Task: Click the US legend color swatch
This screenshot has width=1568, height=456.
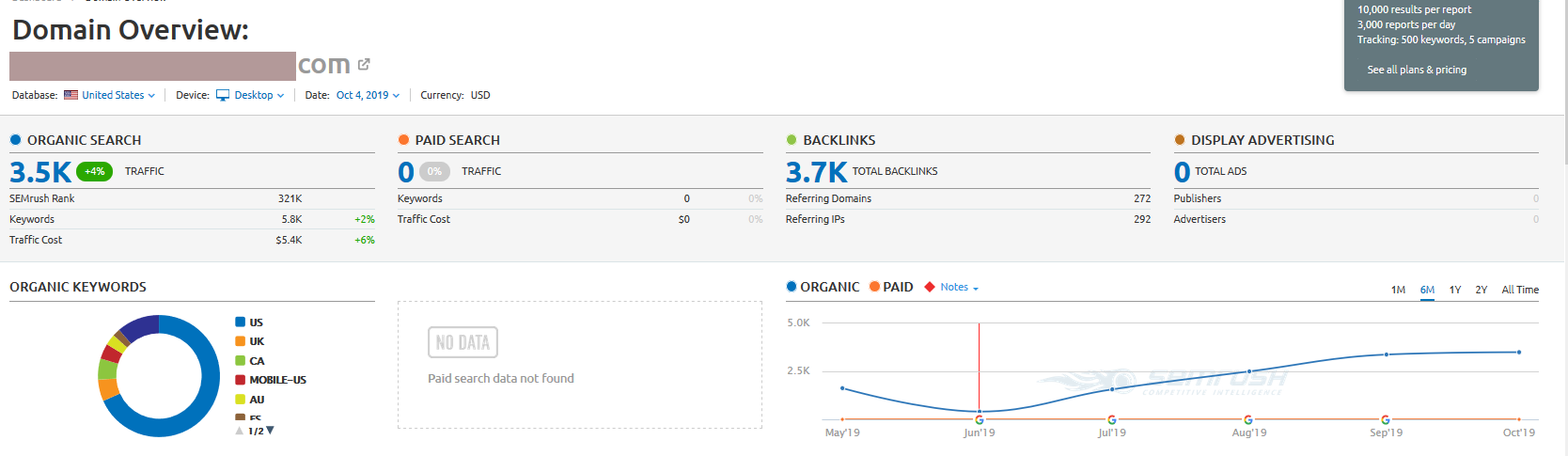Action: (x=241, y=322)
